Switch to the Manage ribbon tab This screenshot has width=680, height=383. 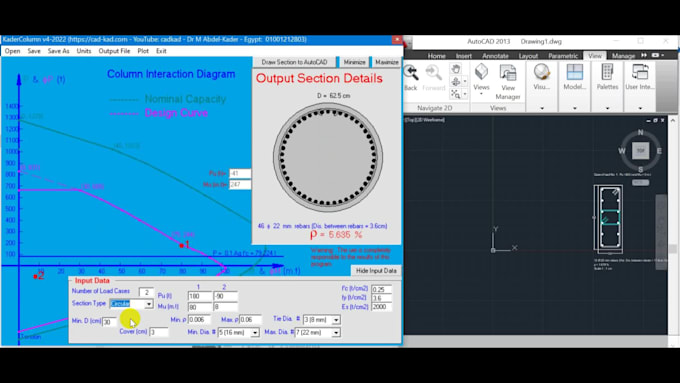(623, 56)
